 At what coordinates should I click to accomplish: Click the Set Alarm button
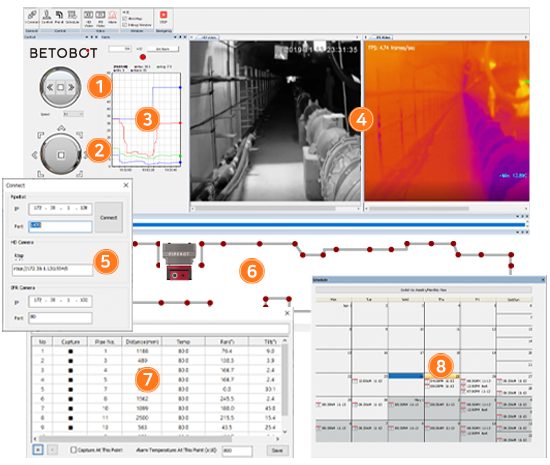[163, 49]
